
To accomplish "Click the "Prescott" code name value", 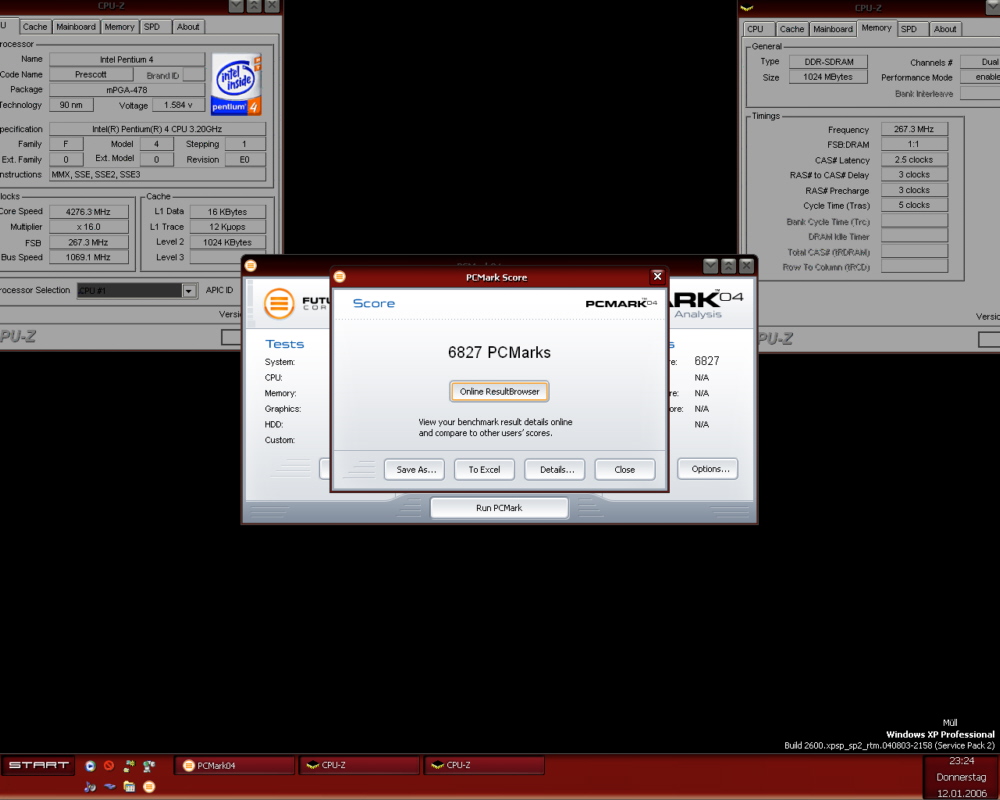I will [x=91, y=75].
